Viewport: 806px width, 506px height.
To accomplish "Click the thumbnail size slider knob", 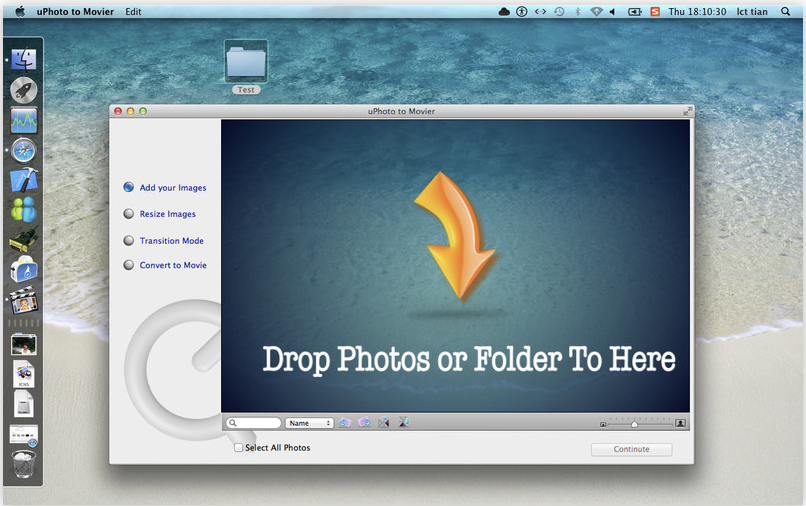I will click(x=634, y=424).
